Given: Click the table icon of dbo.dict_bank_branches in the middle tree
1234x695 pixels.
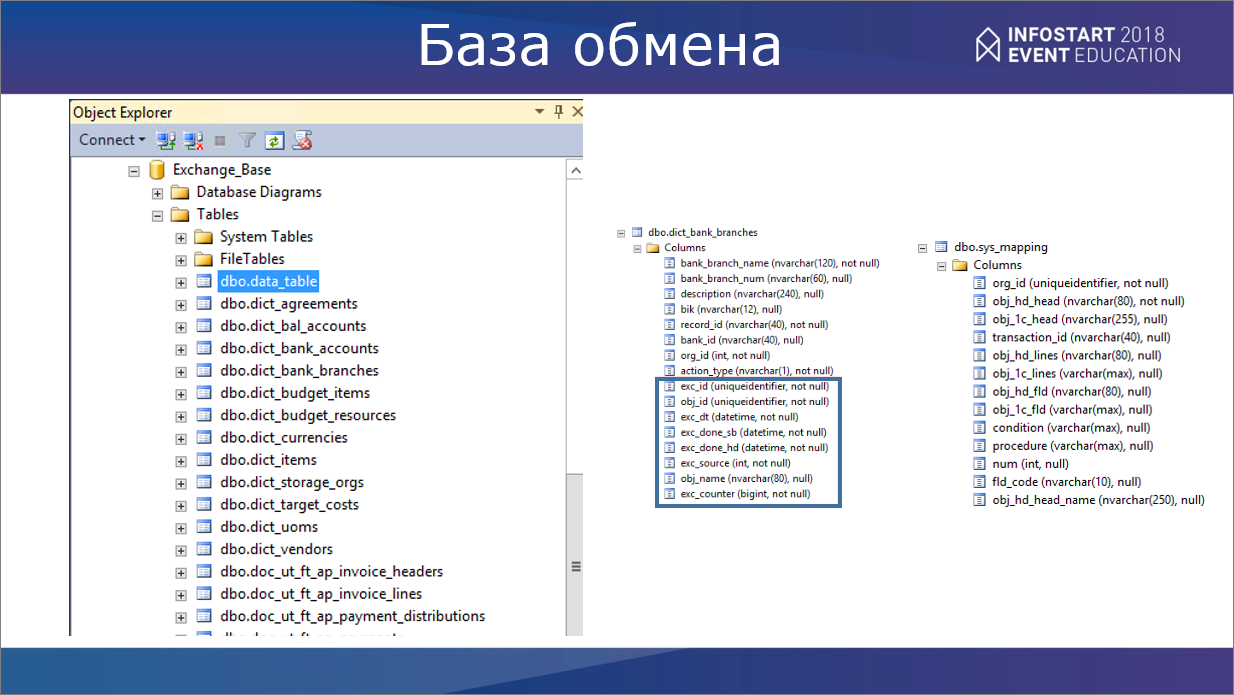Looking at the screenshot, I should pyautogui.click(x=638, y=233).
